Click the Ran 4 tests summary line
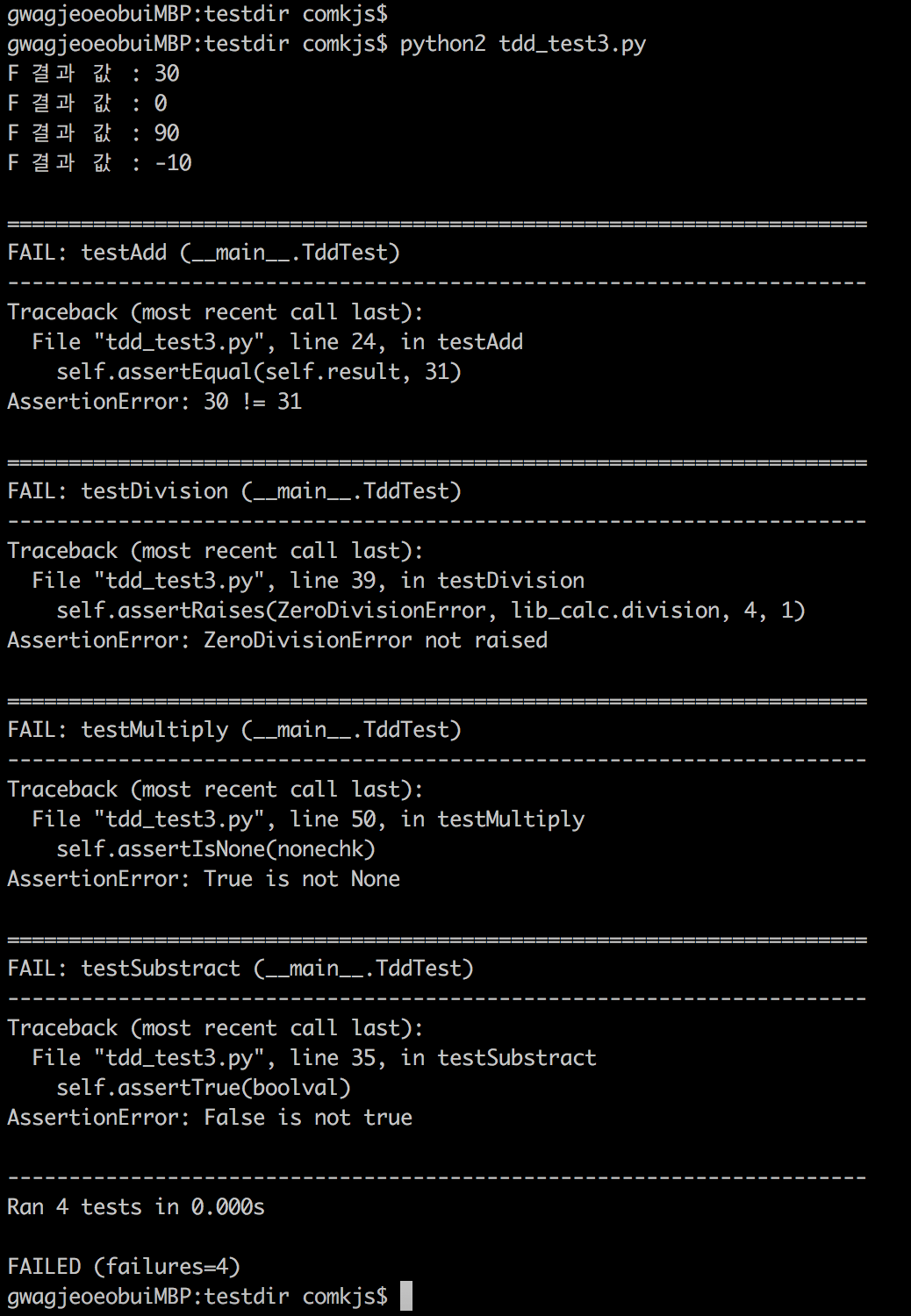 [x=136, y=1207]
